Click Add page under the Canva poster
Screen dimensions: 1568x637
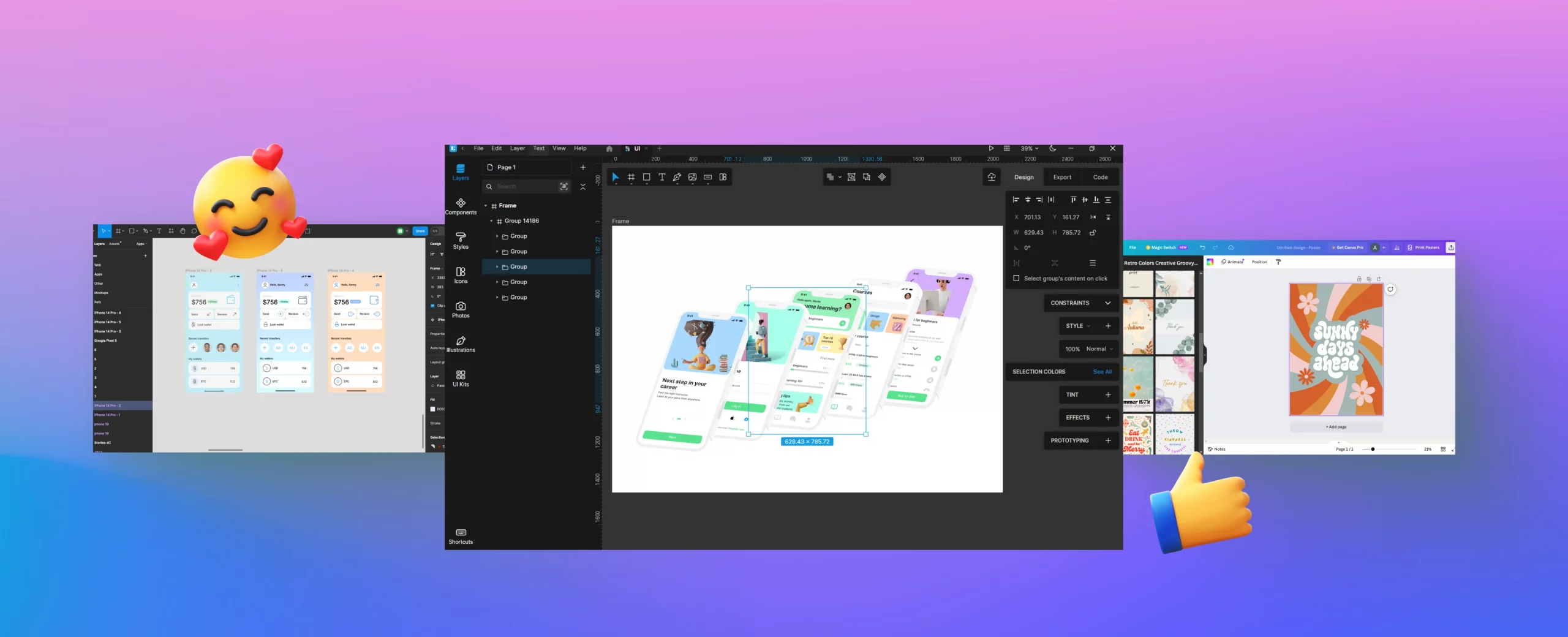point(1336,427)
